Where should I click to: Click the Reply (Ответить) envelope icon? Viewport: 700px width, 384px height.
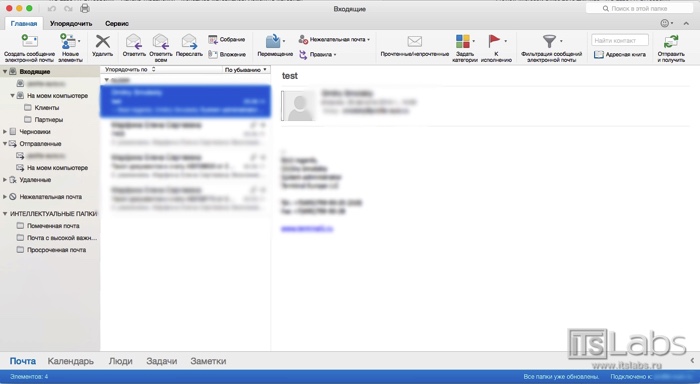click(134, 42)
